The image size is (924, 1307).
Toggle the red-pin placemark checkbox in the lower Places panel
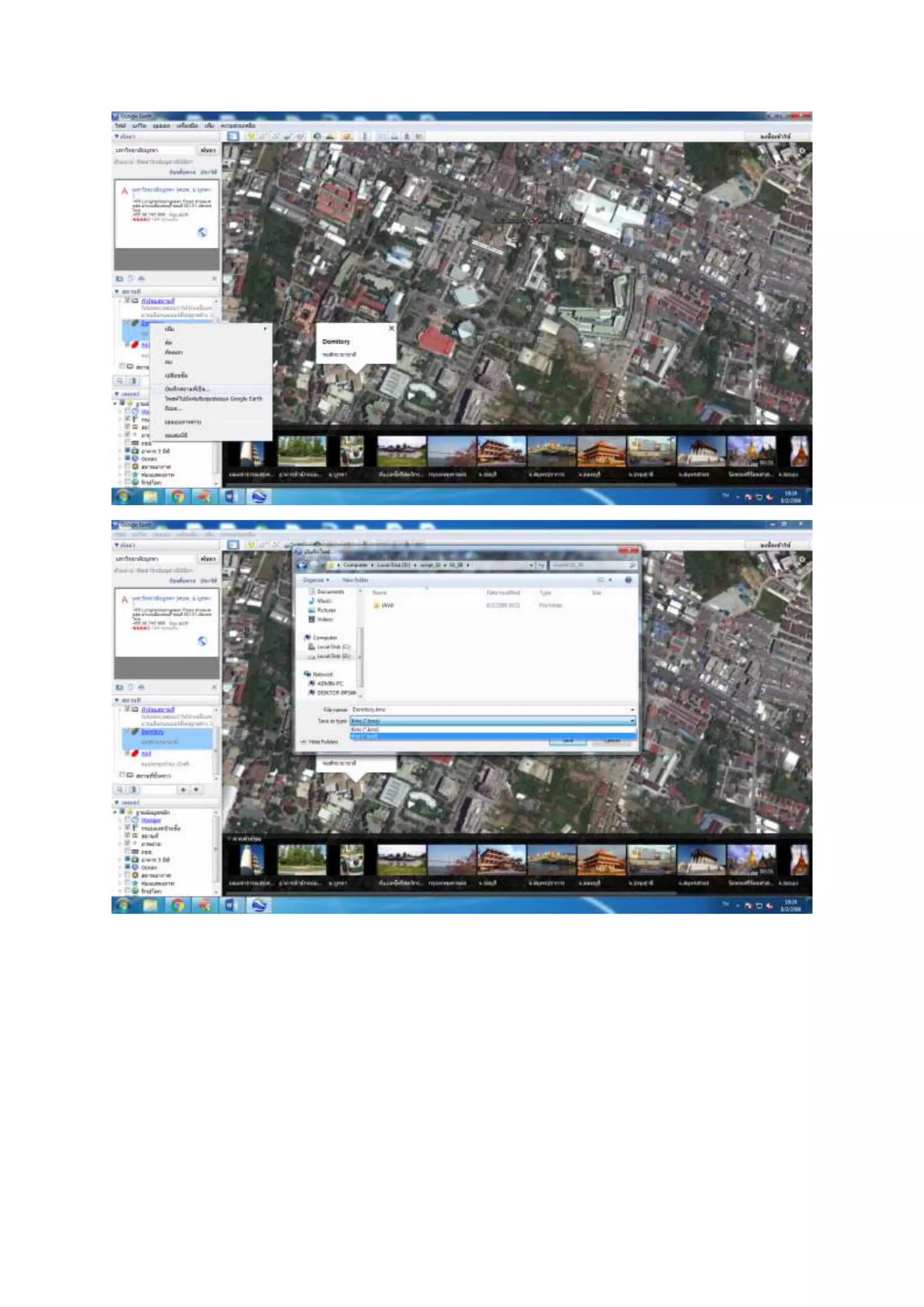[127, 752]
